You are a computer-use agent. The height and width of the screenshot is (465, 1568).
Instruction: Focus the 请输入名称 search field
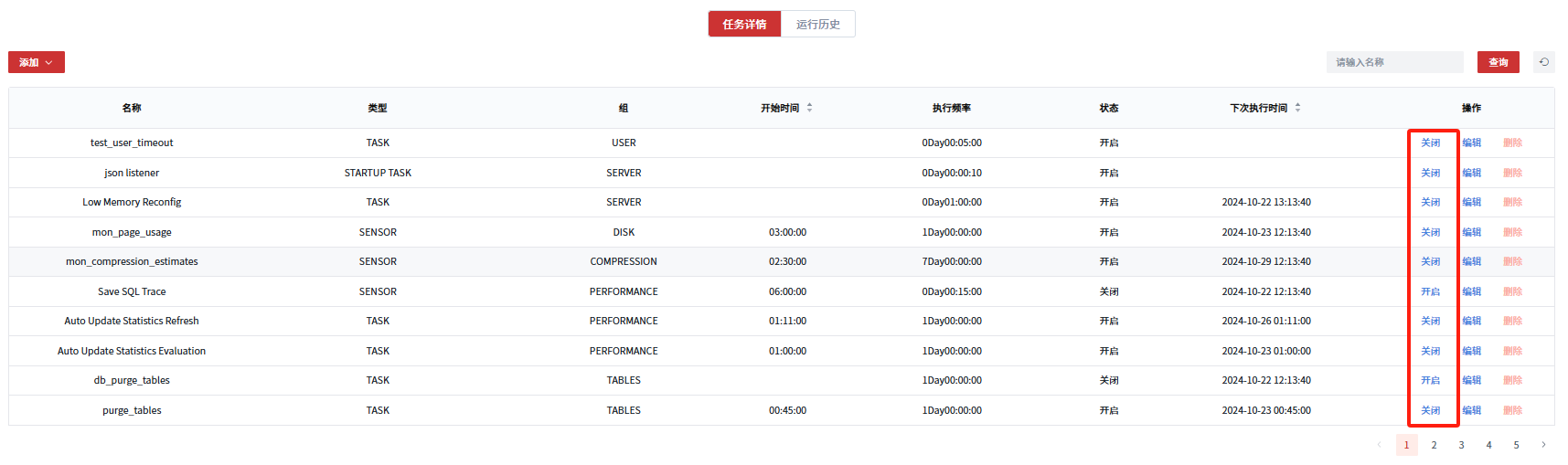(1394, 62)
